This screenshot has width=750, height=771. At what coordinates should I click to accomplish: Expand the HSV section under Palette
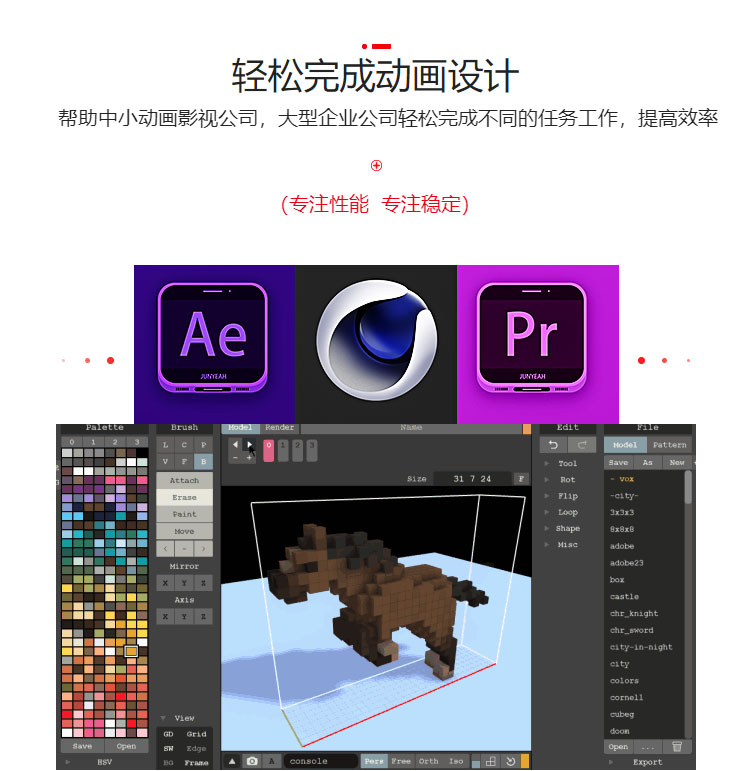tap(104, 762)
